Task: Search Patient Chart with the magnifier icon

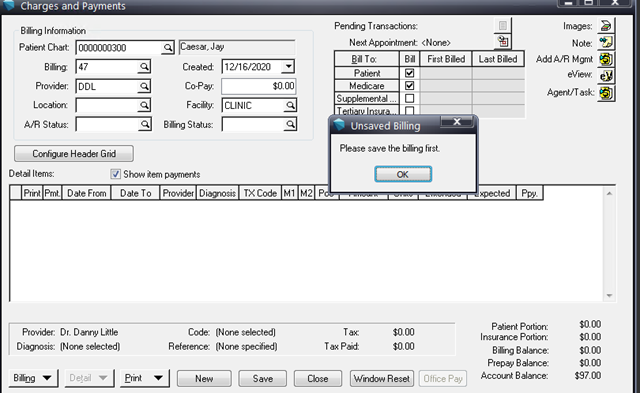Action: 167,48
